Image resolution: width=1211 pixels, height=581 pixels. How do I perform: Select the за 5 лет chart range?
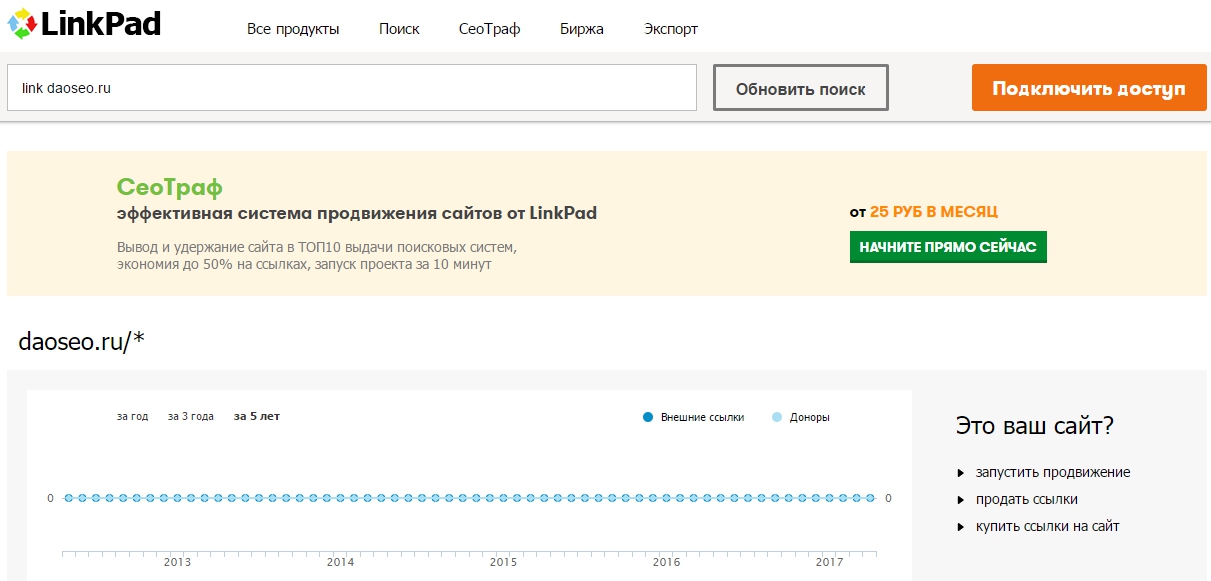(257, 416)
